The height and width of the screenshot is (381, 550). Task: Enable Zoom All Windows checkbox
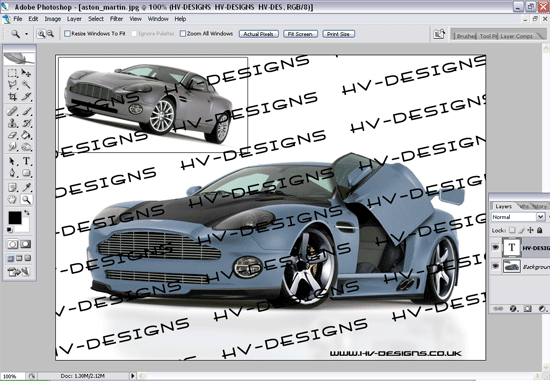183,34
